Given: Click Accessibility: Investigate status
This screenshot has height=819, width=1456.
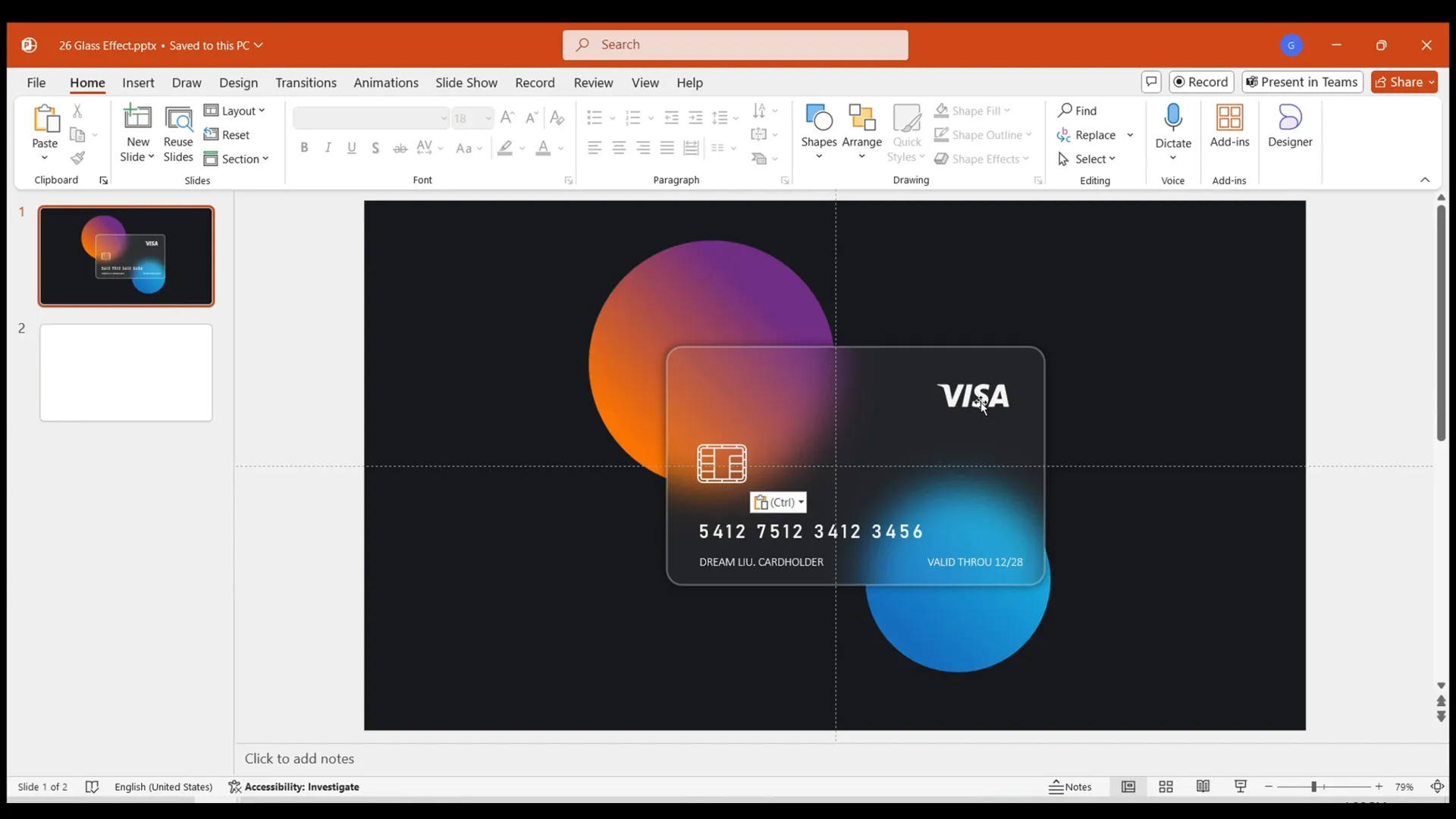Looking at the screenshot, I should 294,787.
